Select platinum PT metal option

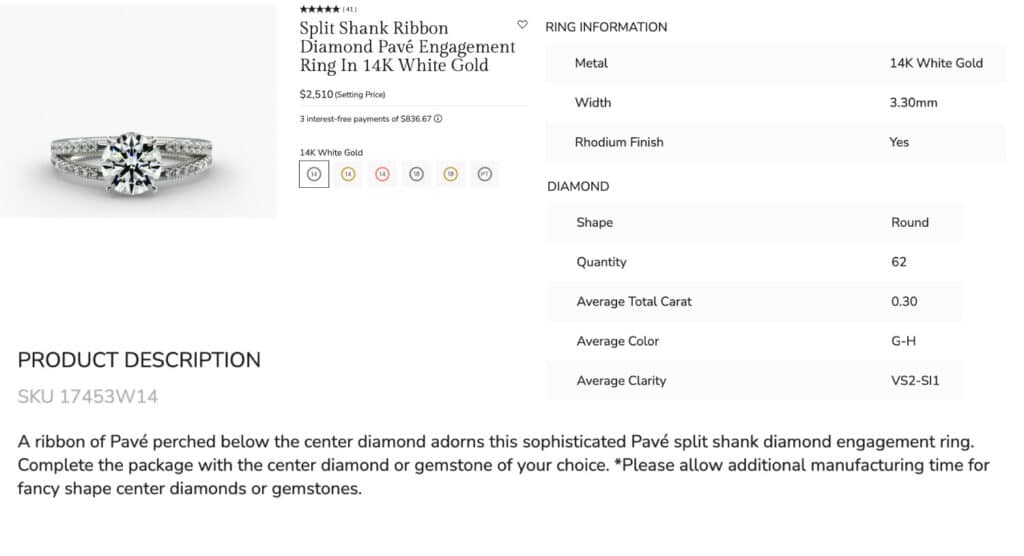pos(485,174)
